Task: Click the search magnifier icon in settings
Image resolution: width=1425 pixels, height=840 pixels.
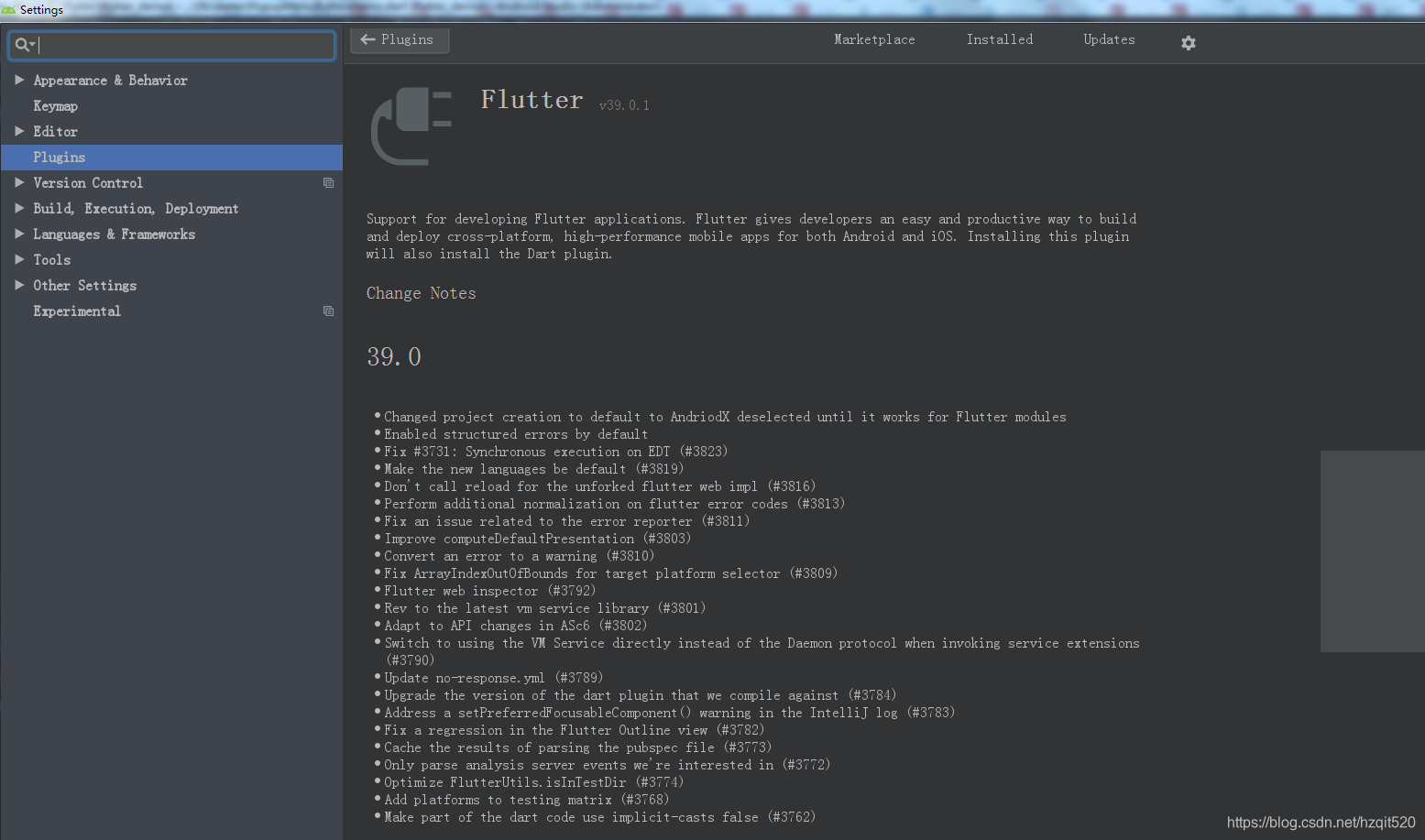Action: click(23, 44)
